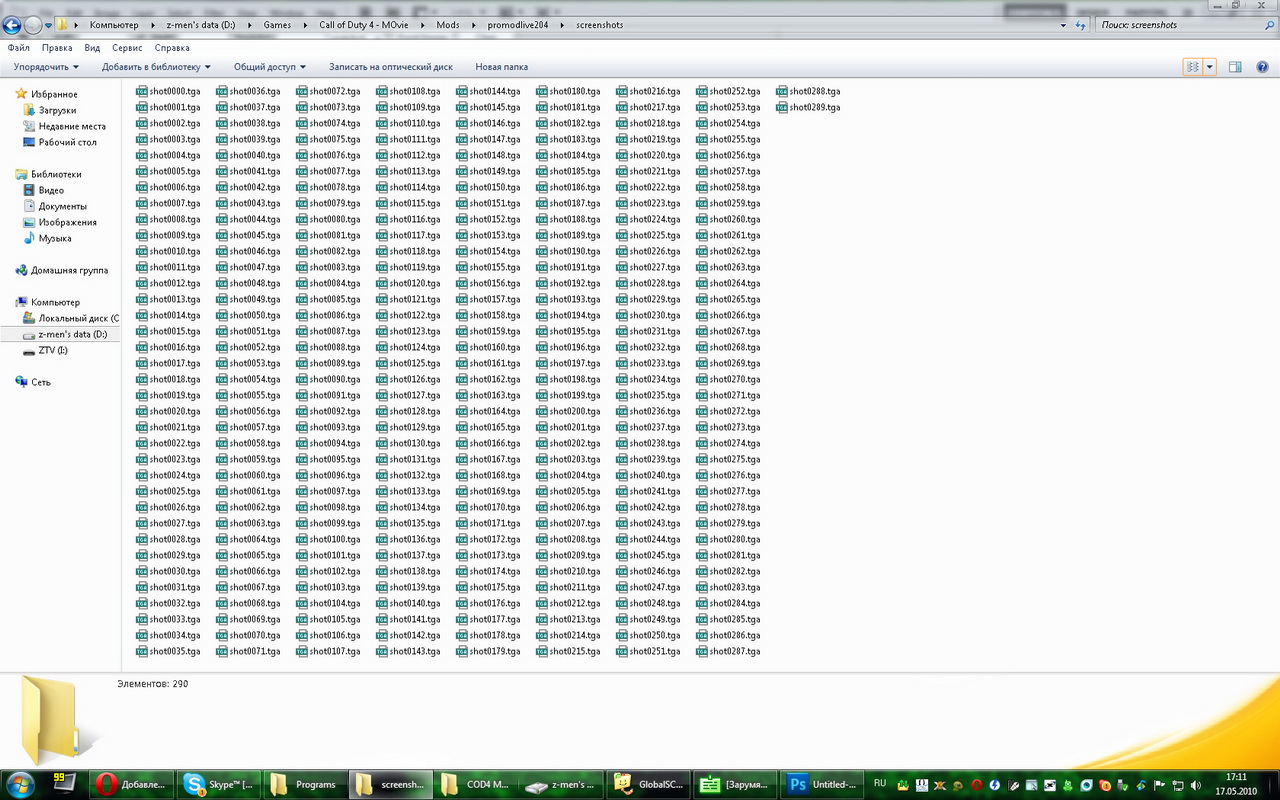Open the Документы library
This screenshot has height=800, width=1280.
[x=62, y=206]
